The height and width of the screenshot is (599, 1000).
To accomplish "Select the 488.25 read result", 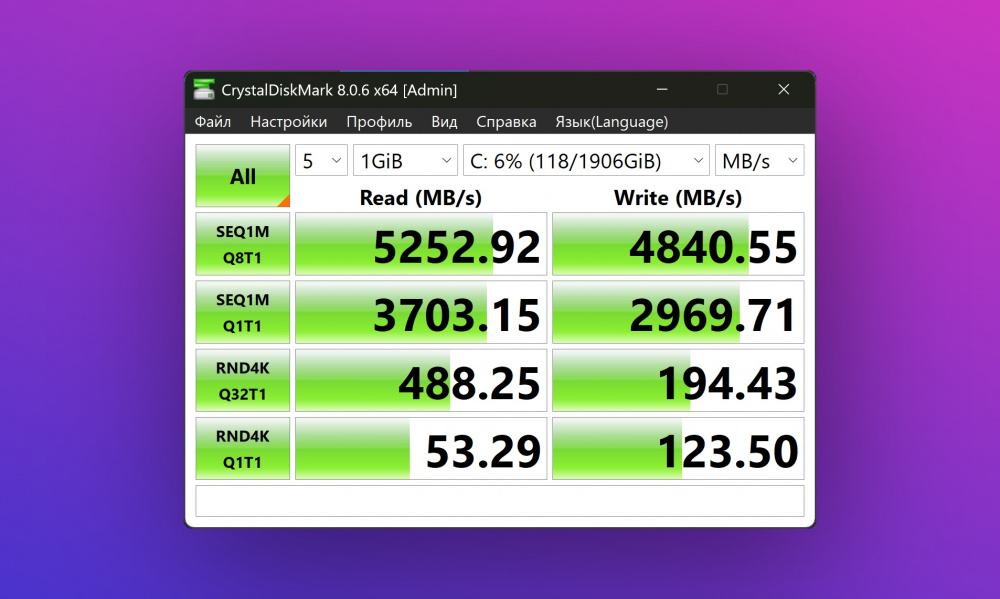I will tap(421, 381).
